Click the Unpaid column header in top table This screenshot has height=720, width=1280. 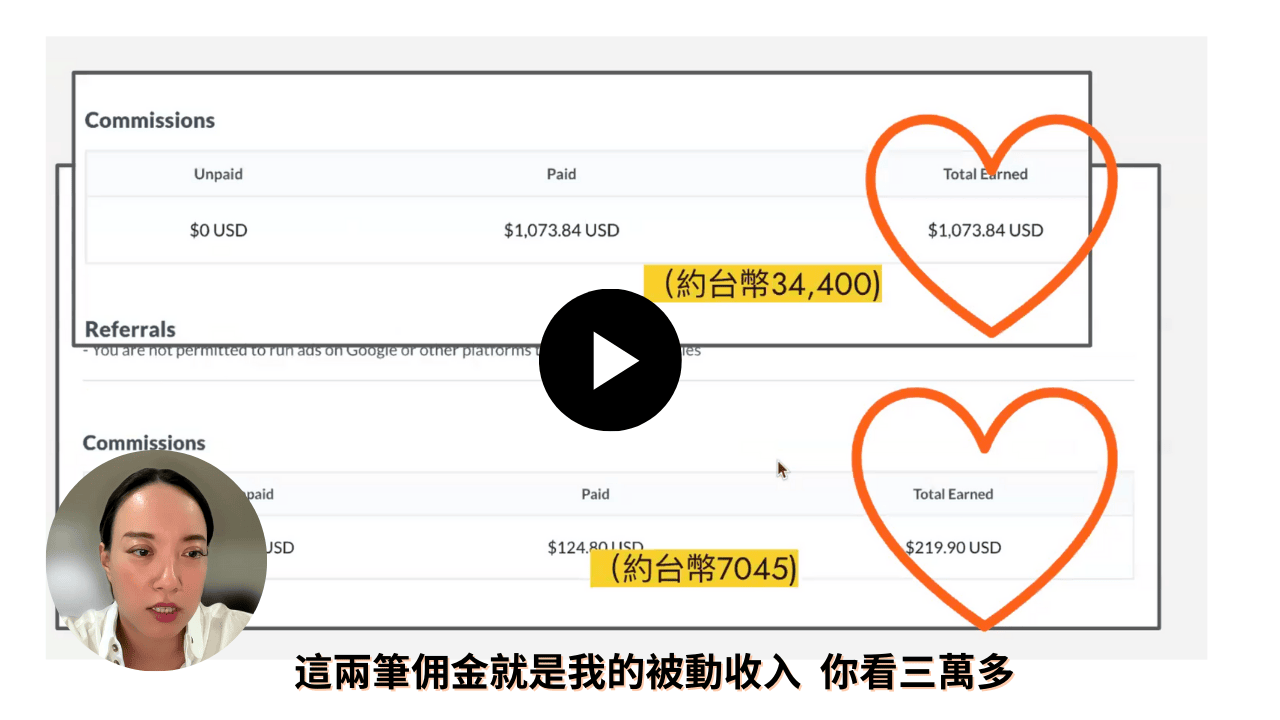pos(218,174)
